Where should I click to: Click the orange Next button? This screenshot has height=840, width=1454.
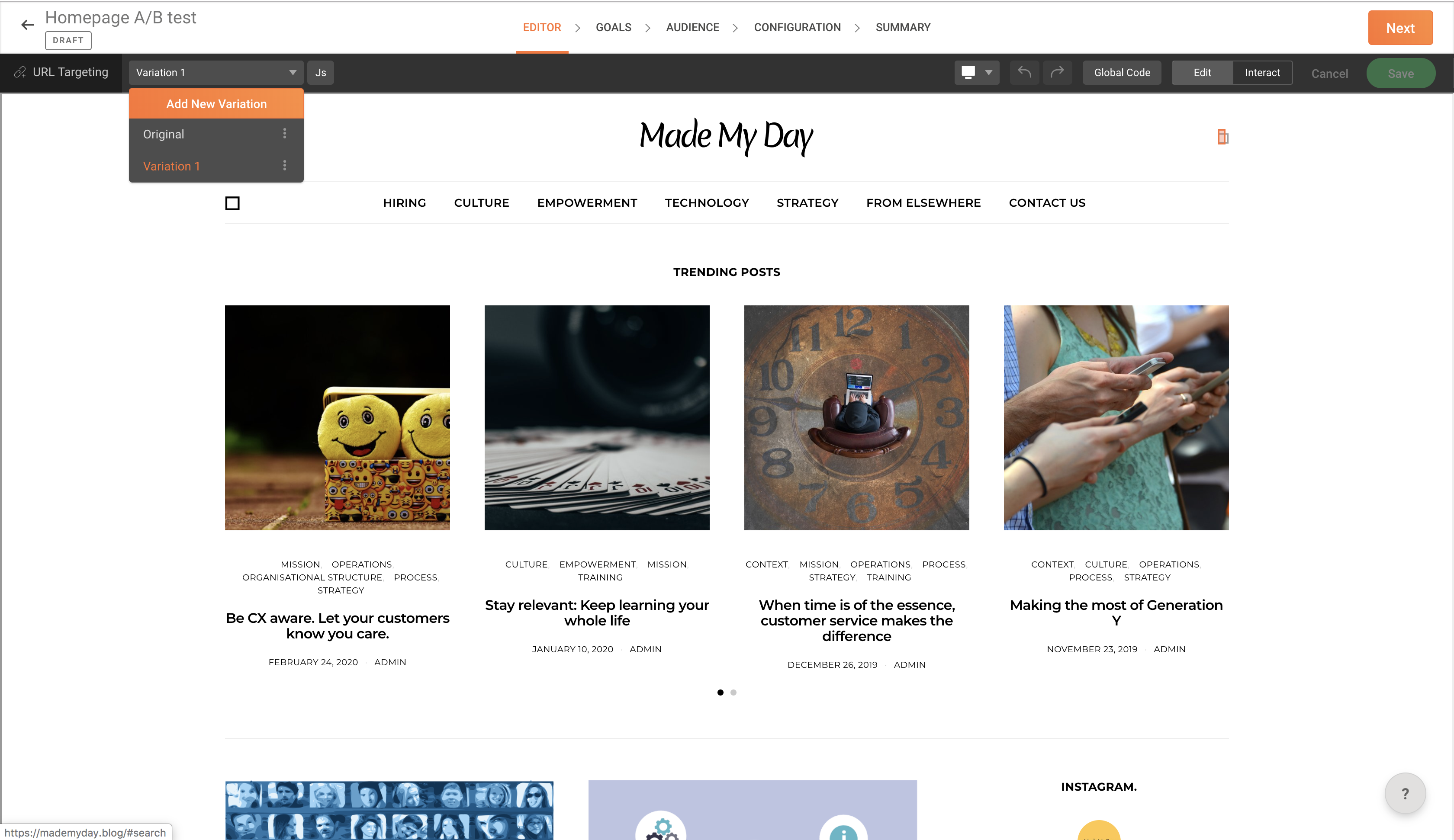pos(1400,28)
